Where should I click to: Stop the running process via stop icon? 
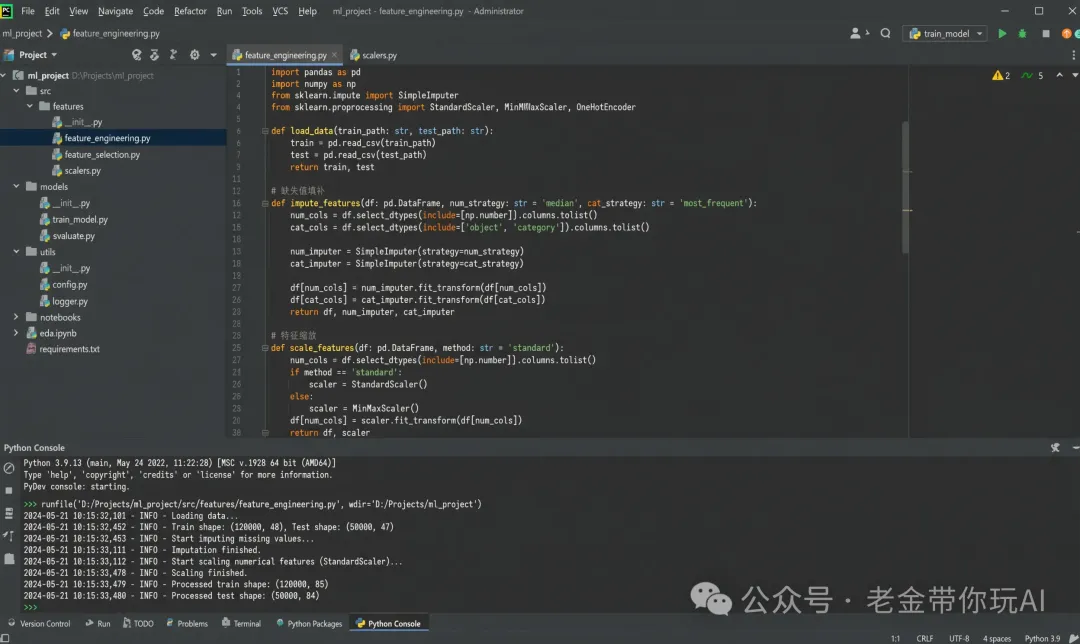point(1046,34)
